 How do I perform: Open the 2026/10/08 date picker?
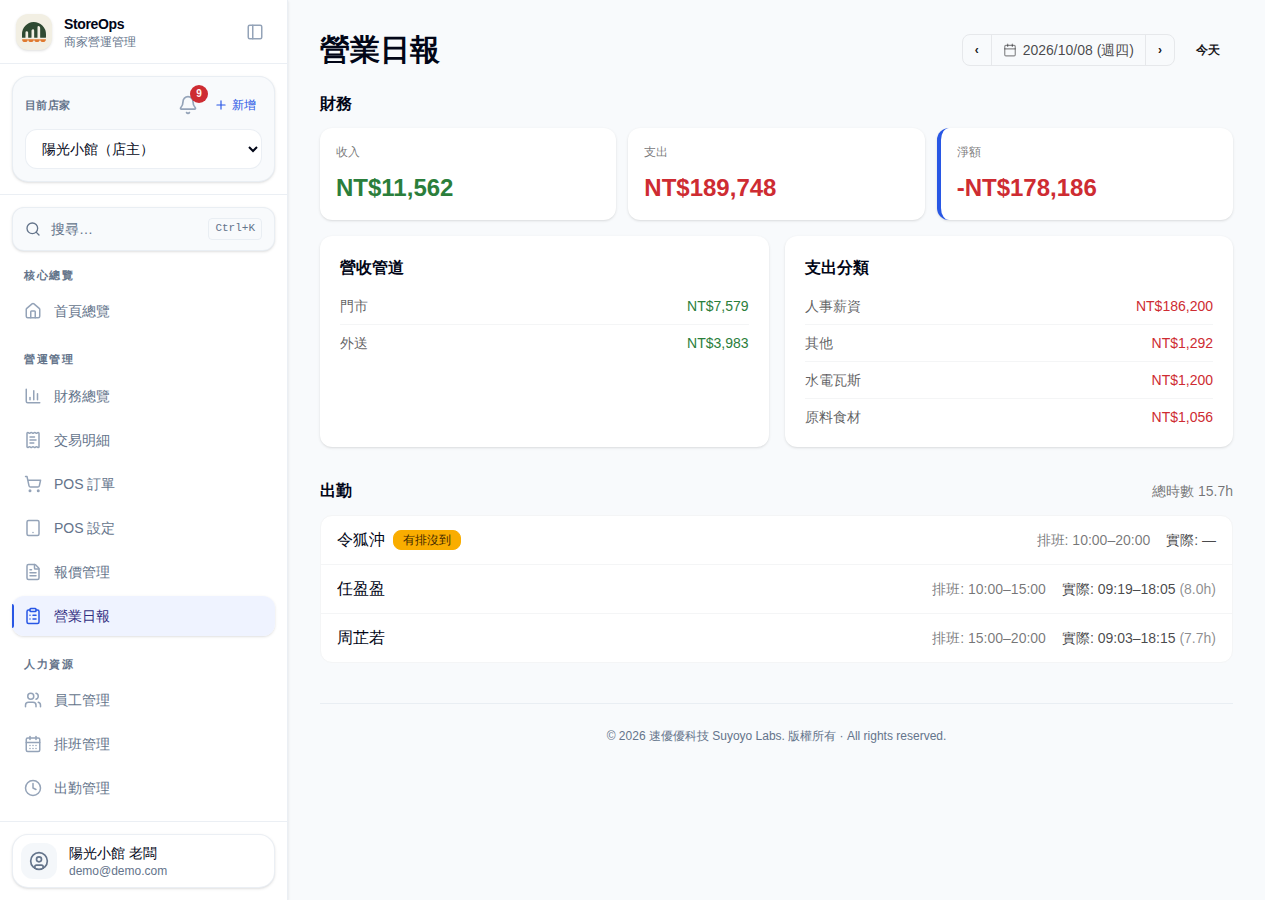[x=1068, y=50]
